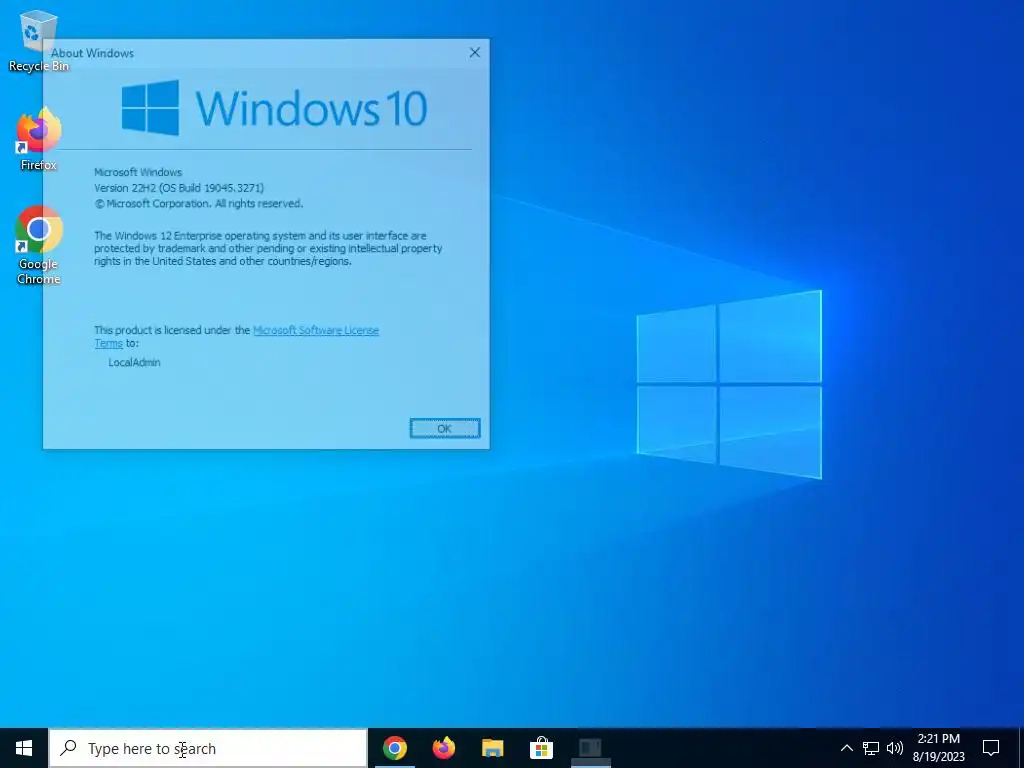
Task: Click the Microsoft Windows heading text
Action: (138, 172)
